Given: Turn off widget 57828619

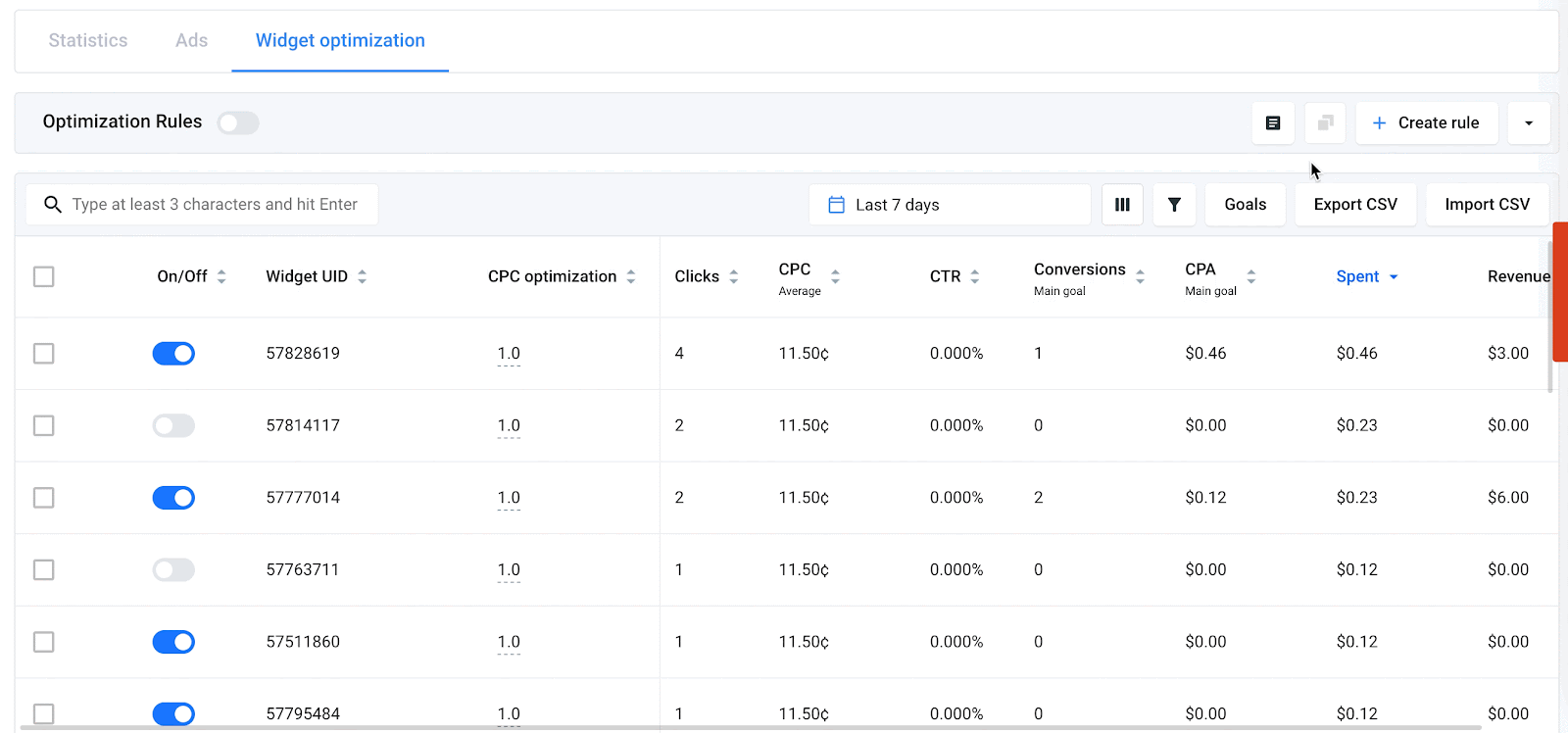Looking at the screenshot, I should [x=173, y=354].
